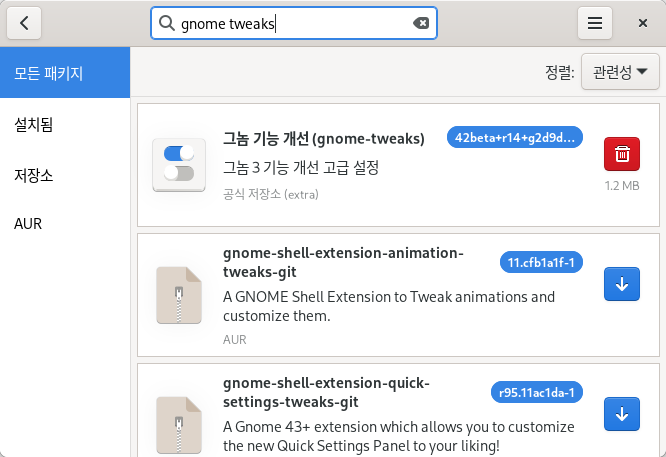Switch to the 설치됨 sidebar item
Viewport: 666px width, 457px height.
coord(65,124)
